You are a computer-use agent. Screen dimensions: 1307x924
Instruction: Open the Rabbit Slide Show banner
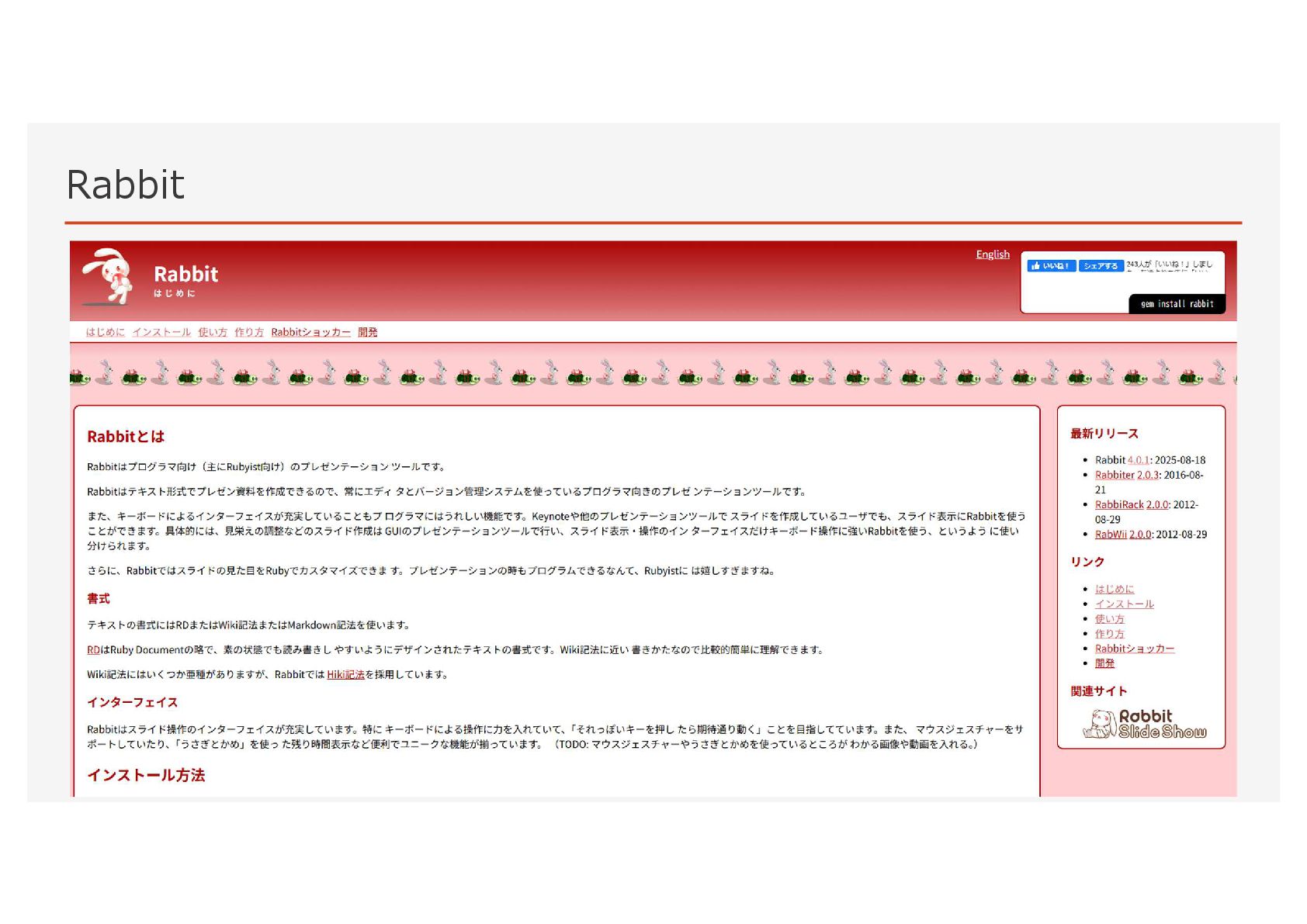tap(1145, 724)
